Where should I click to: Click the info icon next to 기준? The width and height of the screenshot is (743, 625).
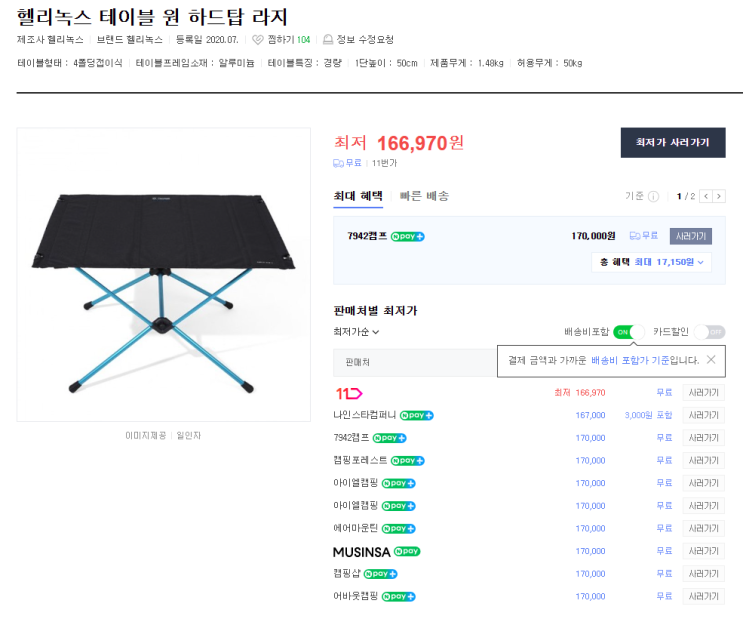653,196
